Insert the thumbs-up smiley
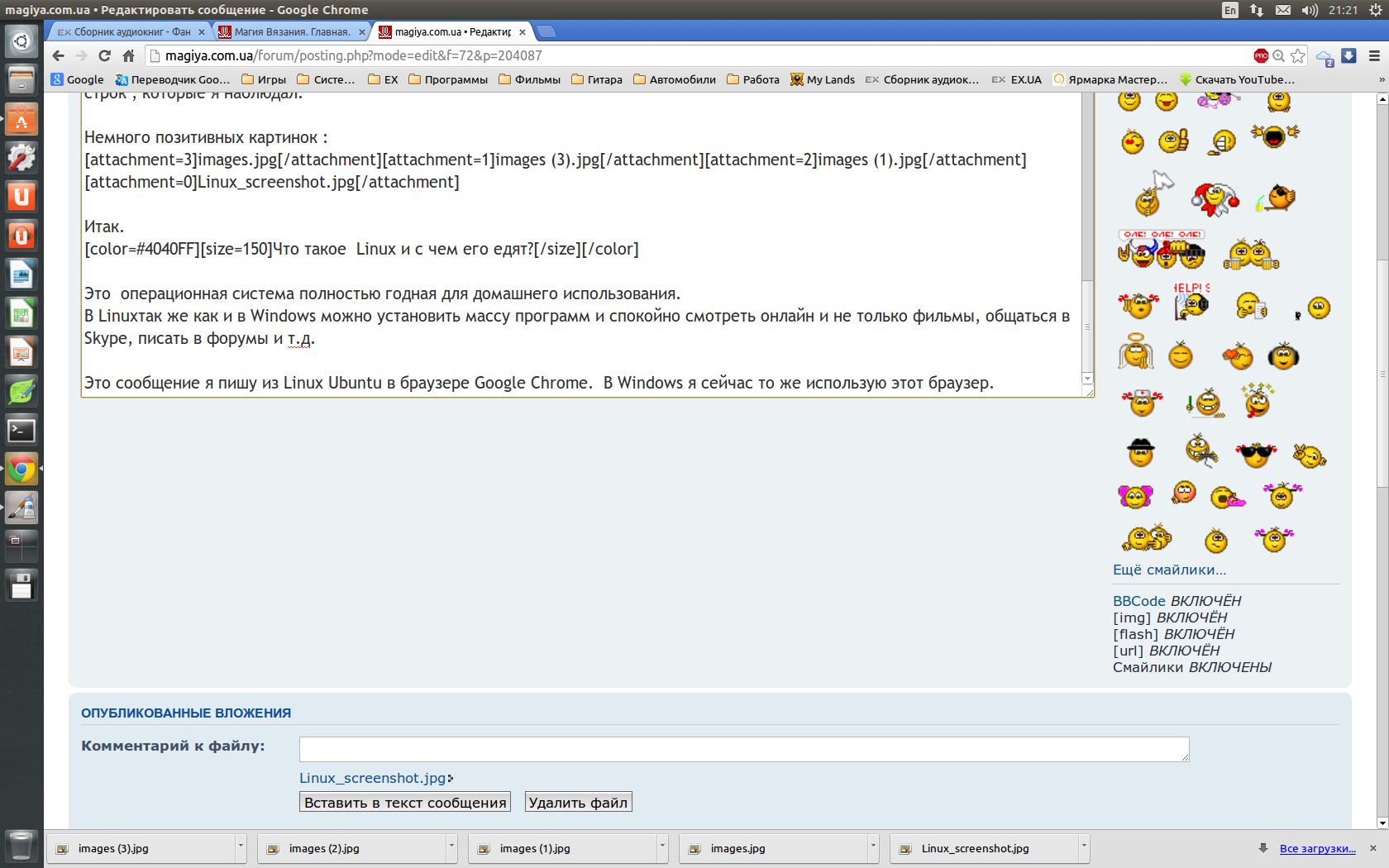Image resolution: width=1389 pixels, height=868 pixels. (x=1173, y=141)
